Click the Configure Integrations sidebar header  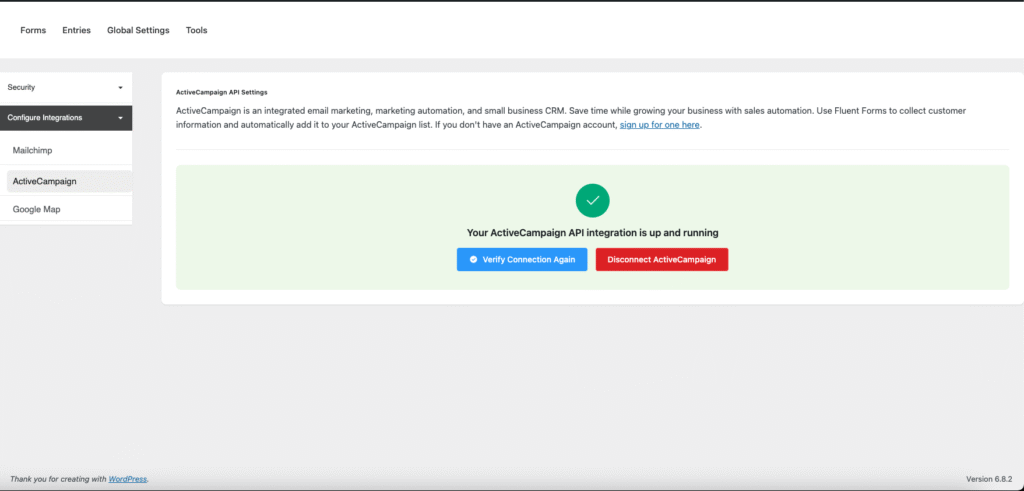(x=45, y=118)
